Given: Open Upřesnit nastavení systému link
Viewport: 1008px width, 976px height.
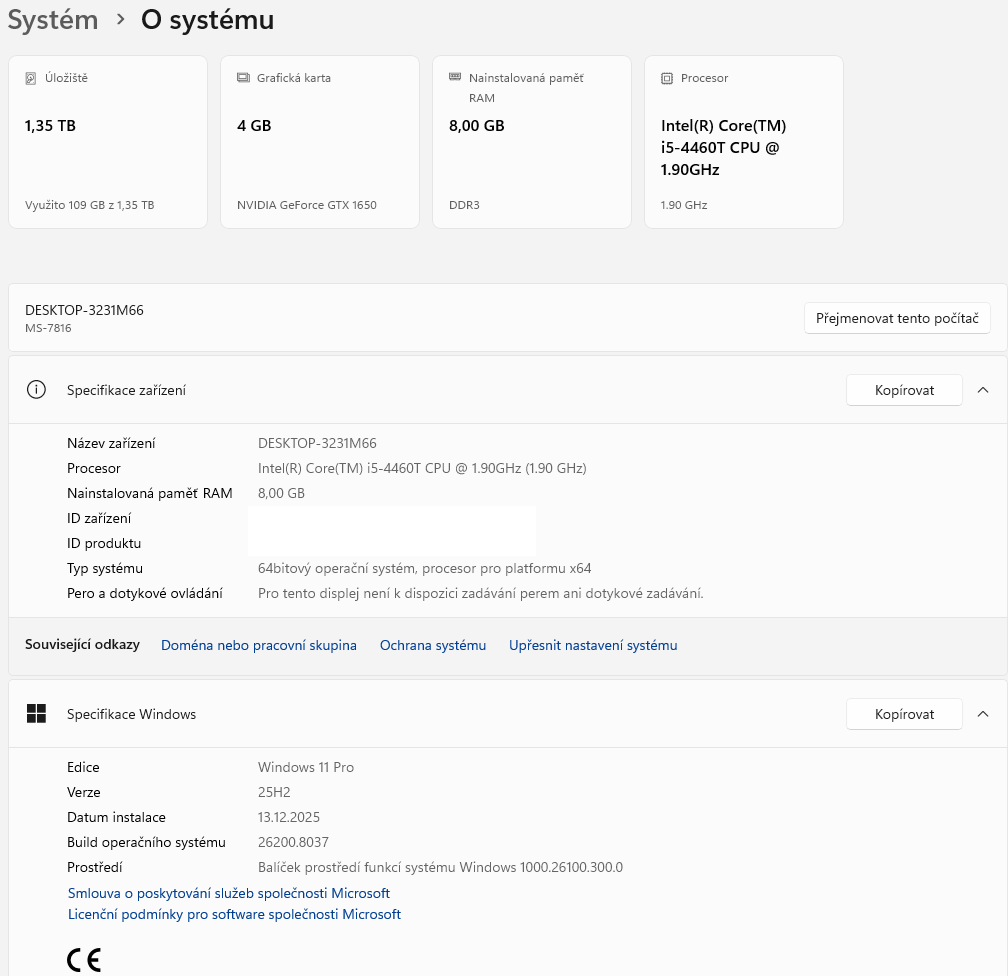Looking at the screenshot, I should (x=593, y=646).
